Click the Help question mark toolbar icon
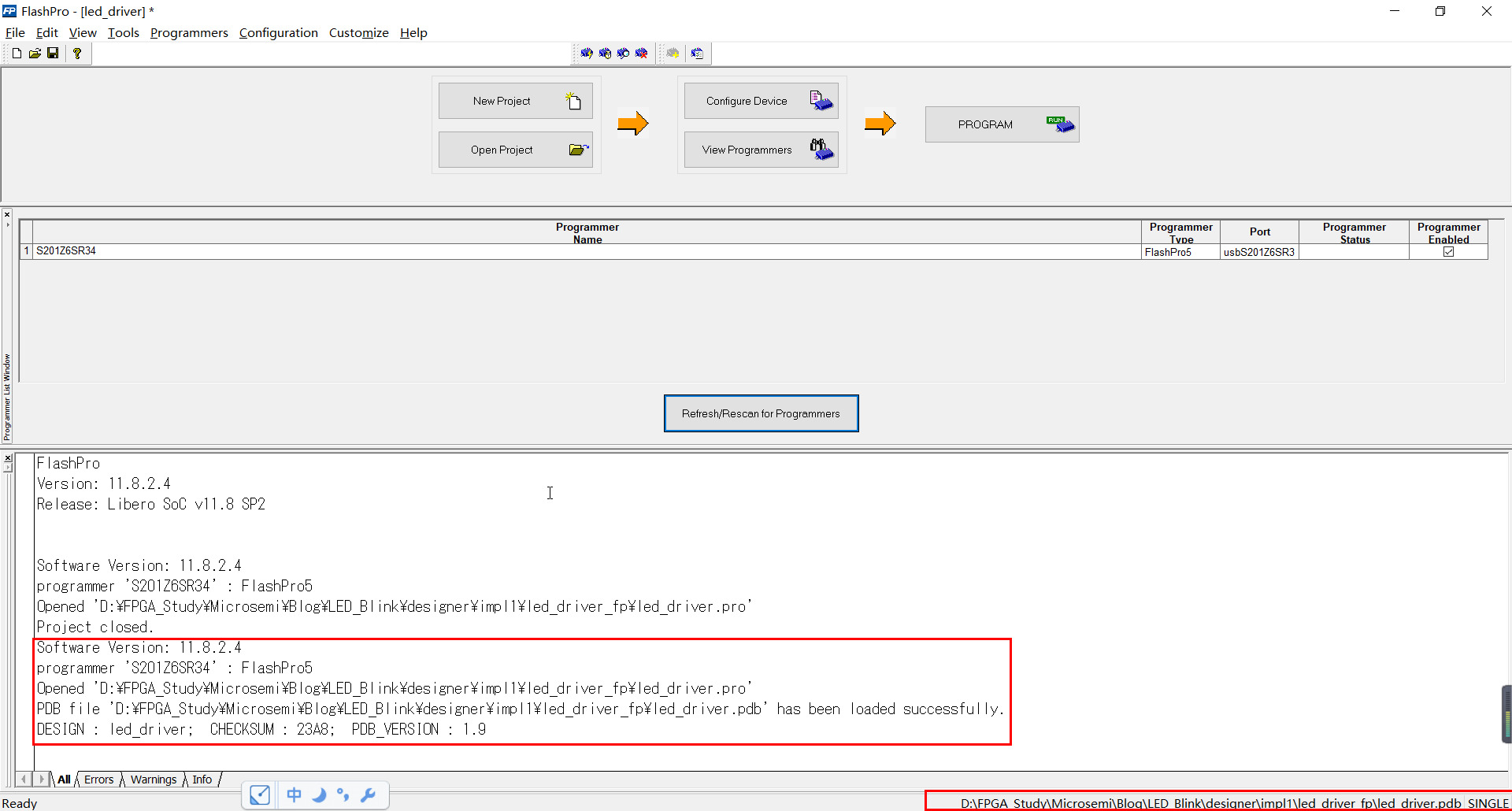 tap(76, 53)
